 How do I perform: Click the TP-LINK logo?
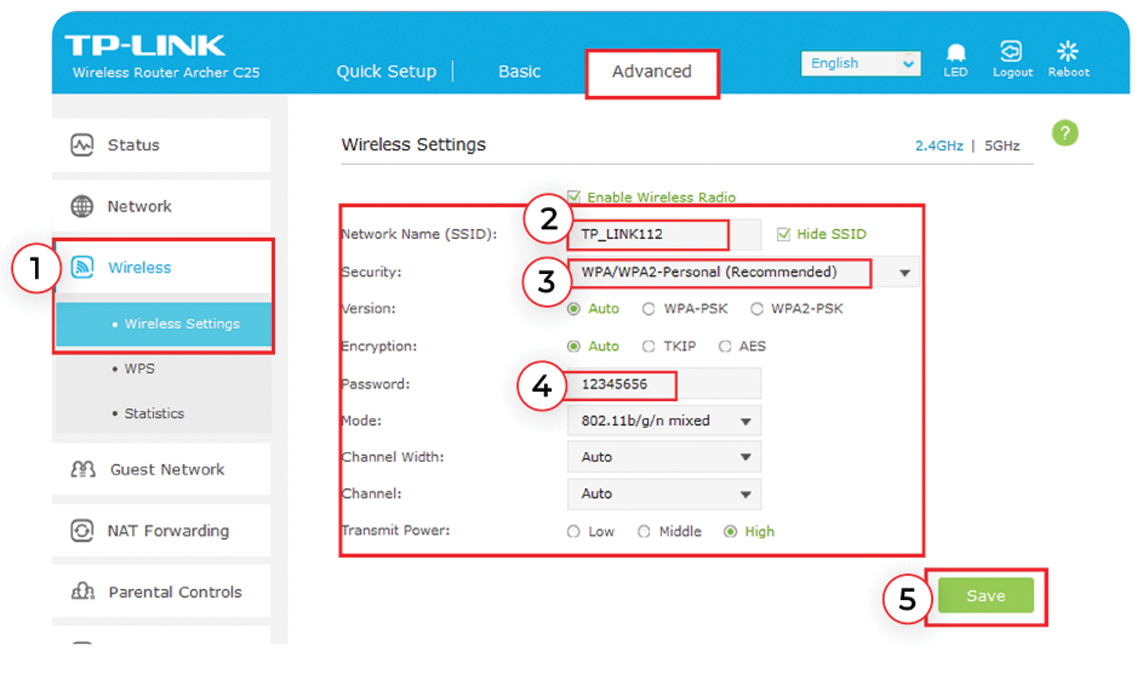145,45
